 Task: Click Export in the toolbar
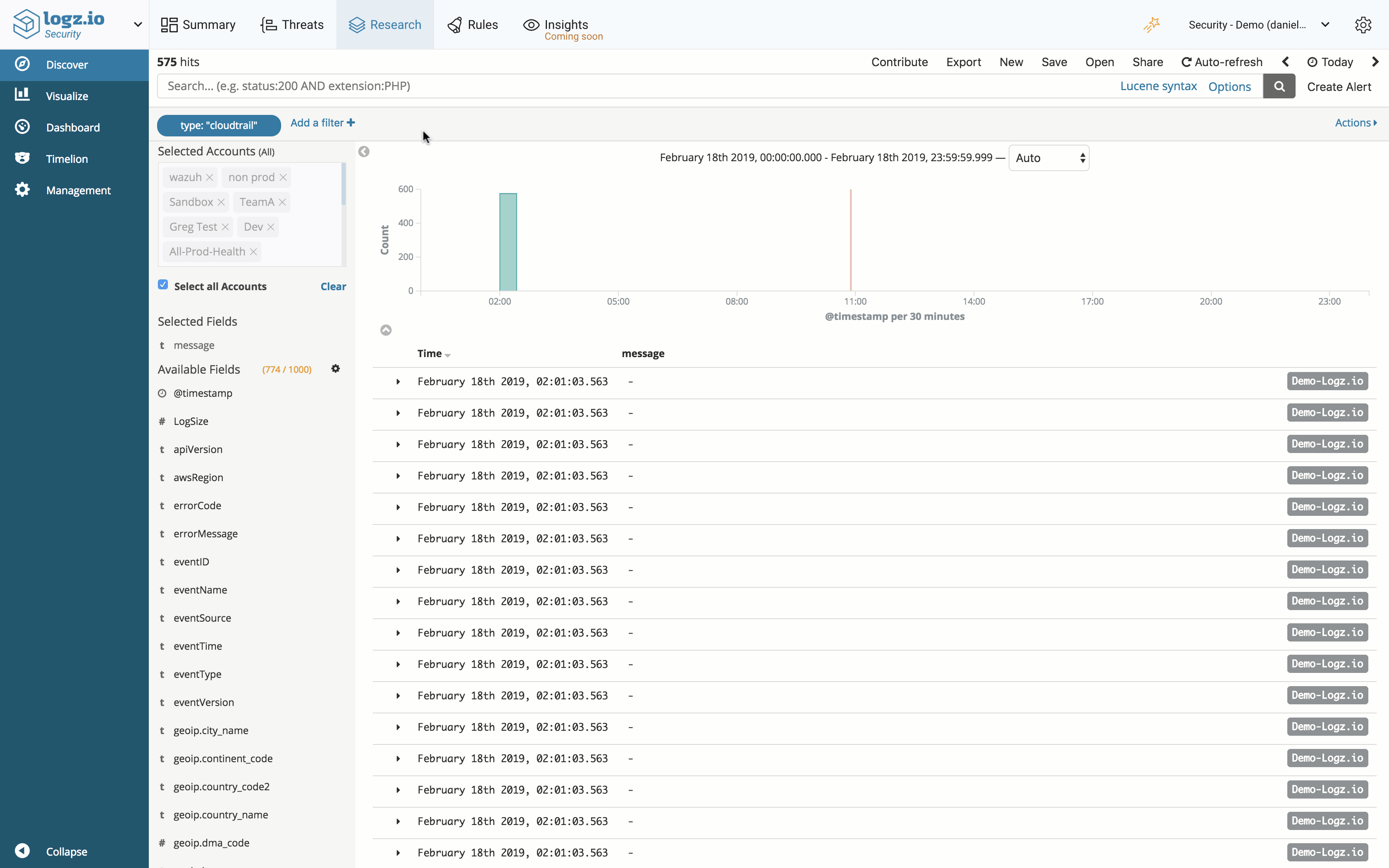(x=963, y=62)
